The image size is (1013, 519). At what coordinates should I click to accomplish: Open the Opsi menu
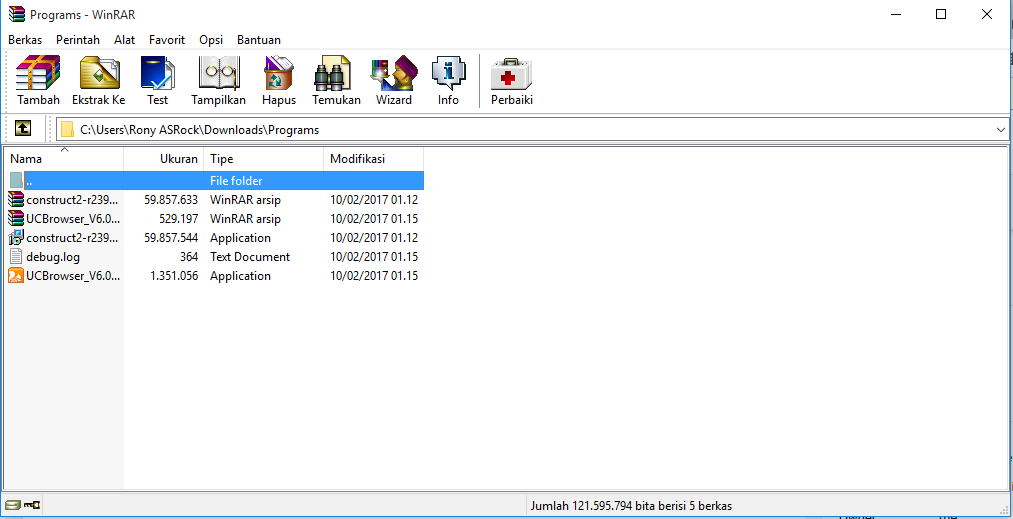pos(211,40)
